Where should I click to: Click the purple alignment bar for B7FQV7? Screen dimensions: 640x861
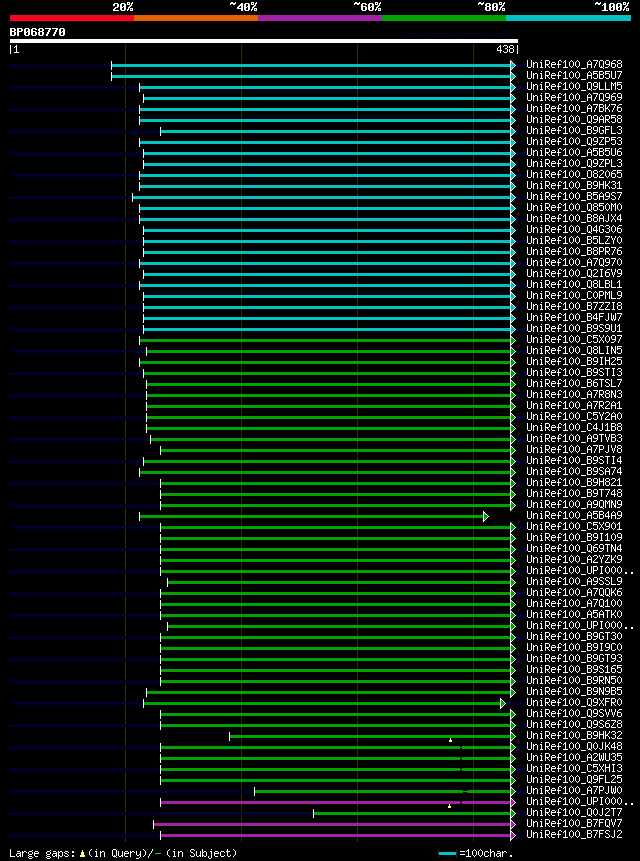[332, 824]
